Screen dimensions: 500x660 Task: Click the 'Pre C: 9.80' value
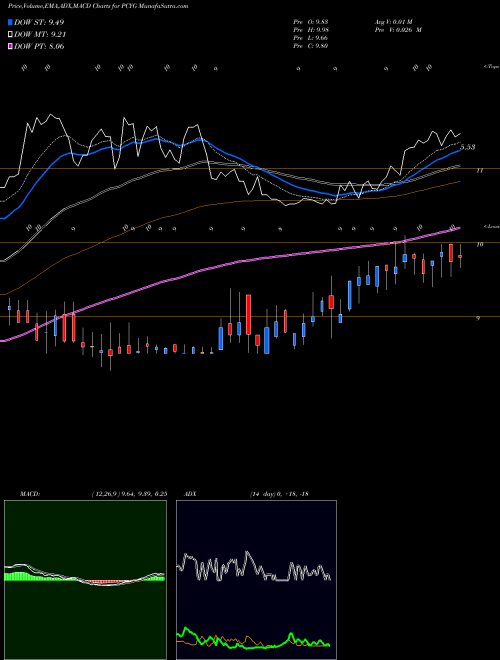[311, 46]
